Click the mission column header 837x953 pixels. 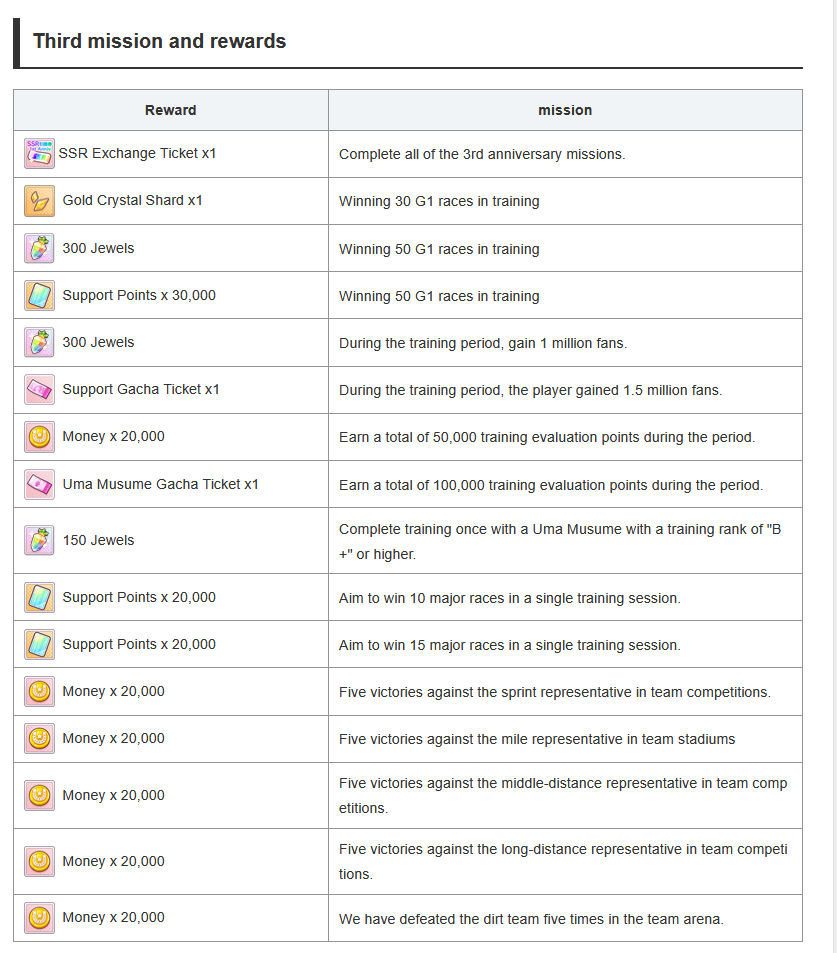pyautogui.click(x=565, y=110)
